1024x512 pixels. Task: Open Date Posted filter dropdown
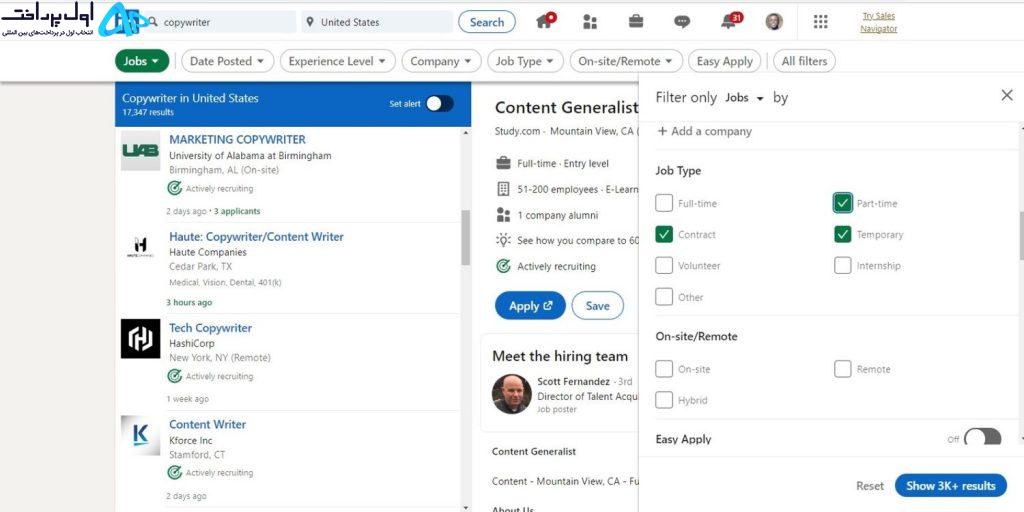tap(227, 61)
